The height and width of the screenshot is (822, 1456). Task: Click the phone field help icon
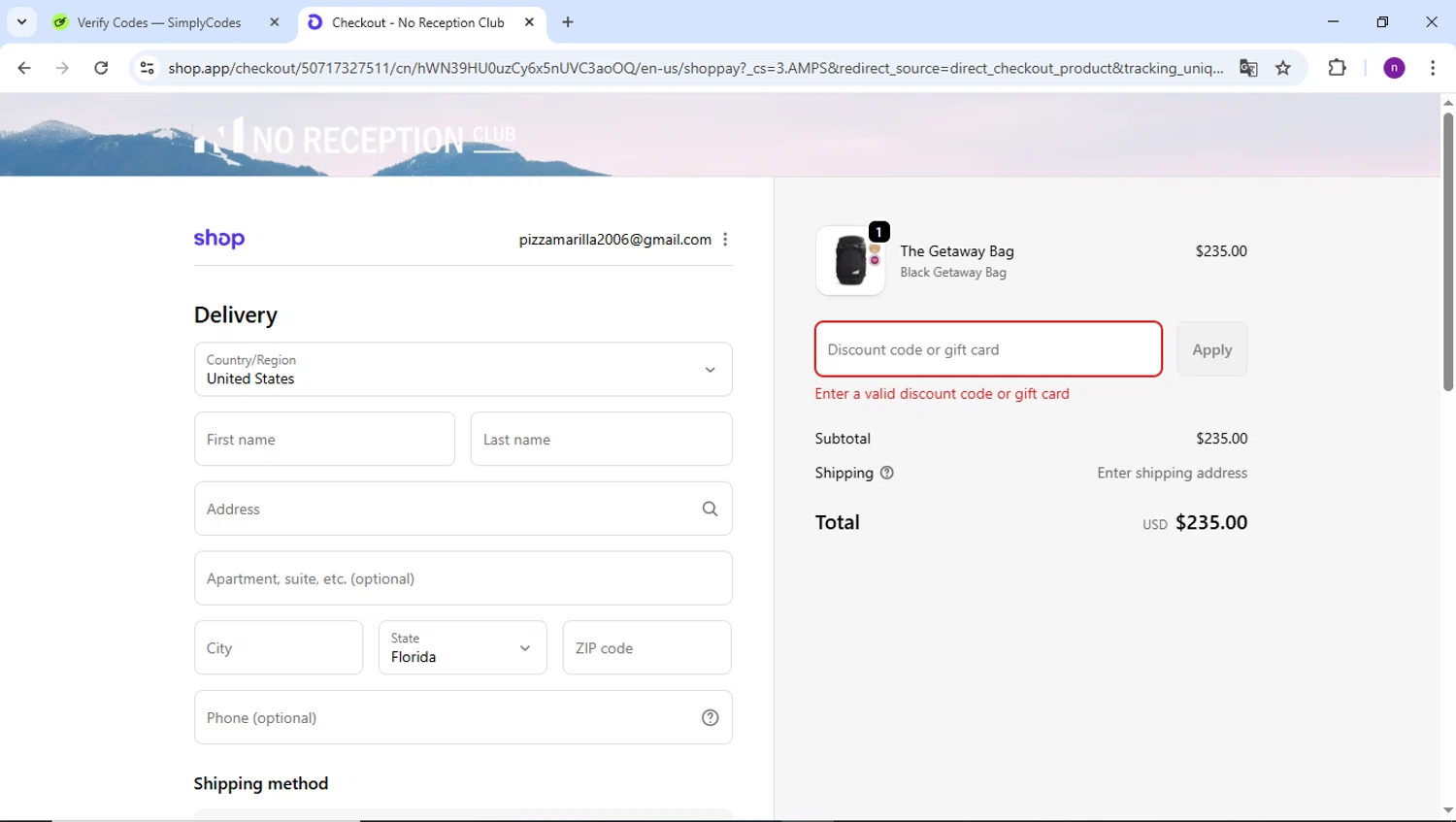(710, 717)
